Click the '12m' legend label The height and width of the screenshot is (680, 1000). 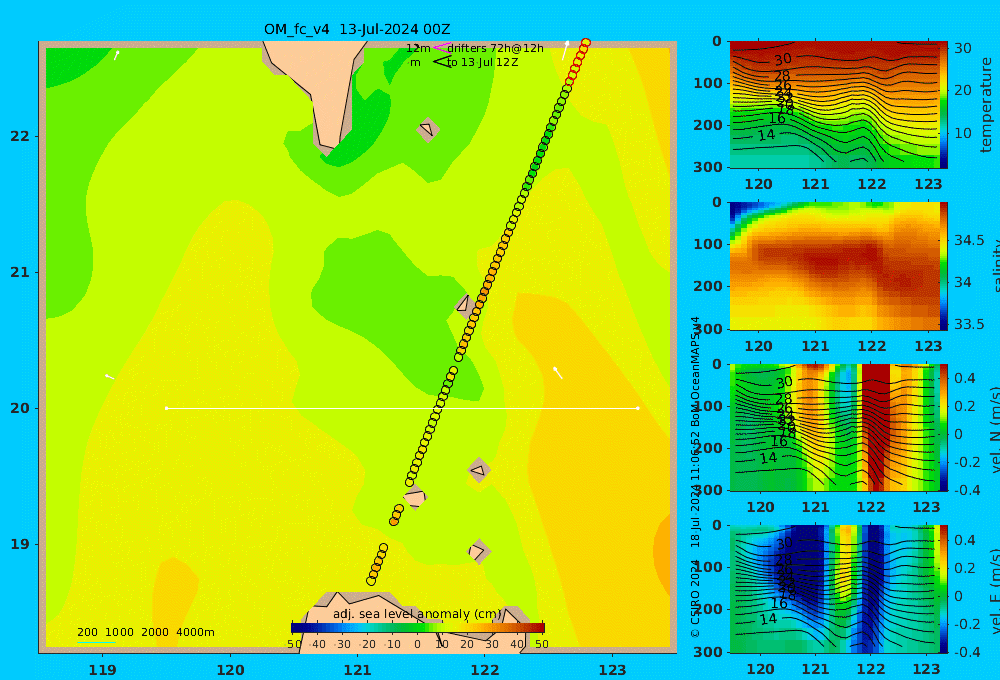pyautogui.click(x=418, y=48)
